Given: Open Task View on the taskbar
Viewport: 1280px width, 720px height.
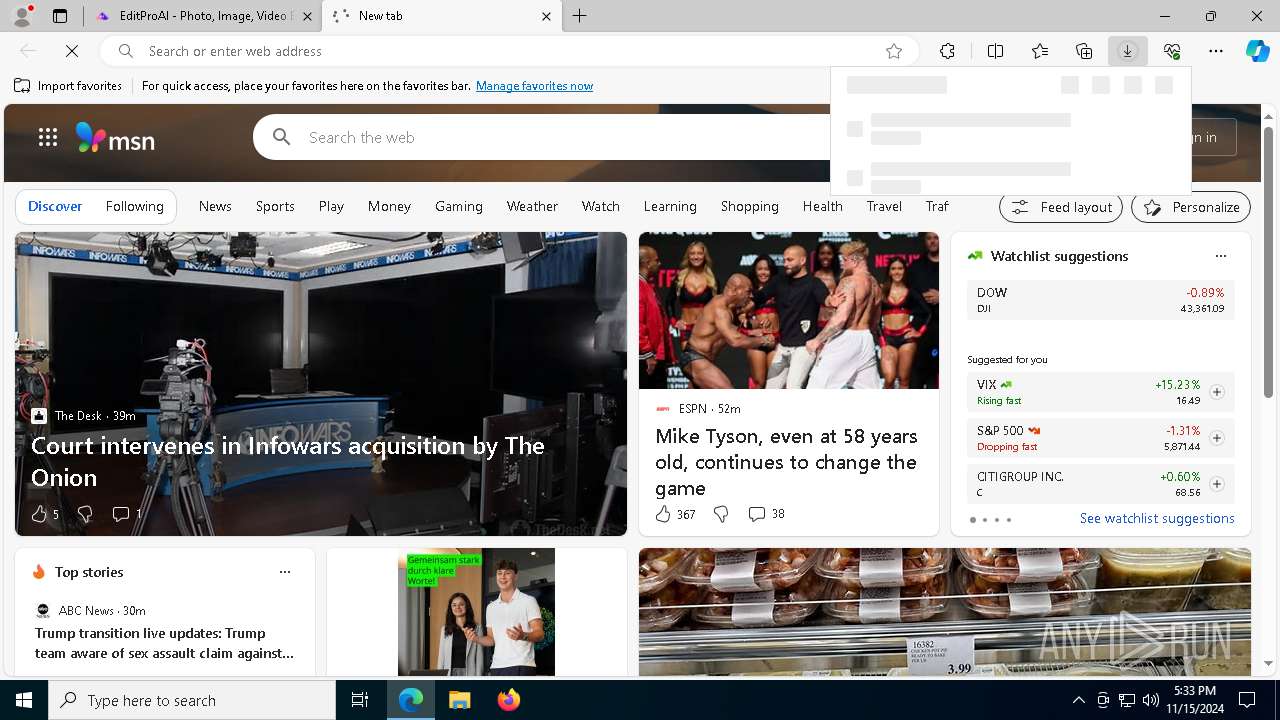Looking at the screenshot, I should pyautogui.click(x=360, y=700).
